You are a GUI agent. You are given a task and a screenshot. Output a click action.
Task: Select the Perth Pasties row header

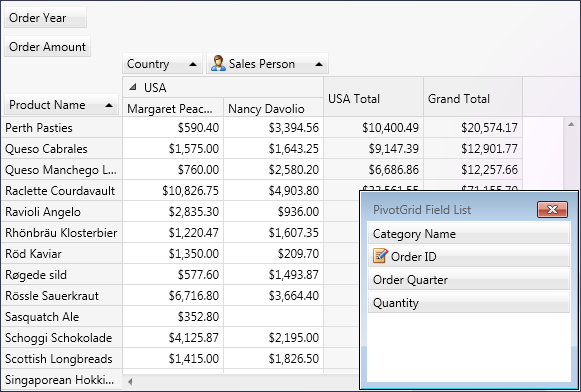[x=62, y=127]
